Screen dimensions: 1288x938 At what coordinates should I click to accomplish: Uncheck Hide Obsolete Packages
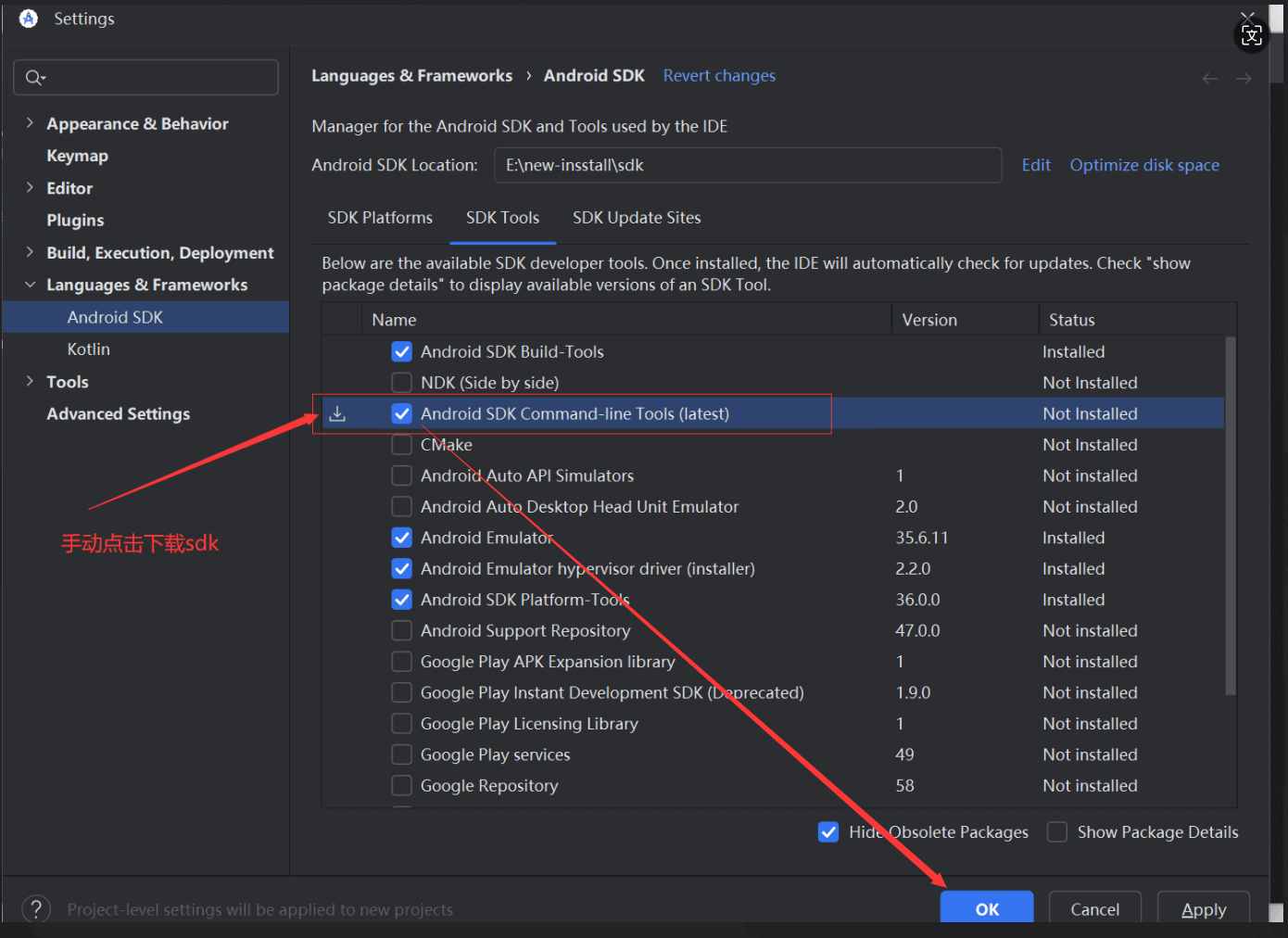coord(828,832)
